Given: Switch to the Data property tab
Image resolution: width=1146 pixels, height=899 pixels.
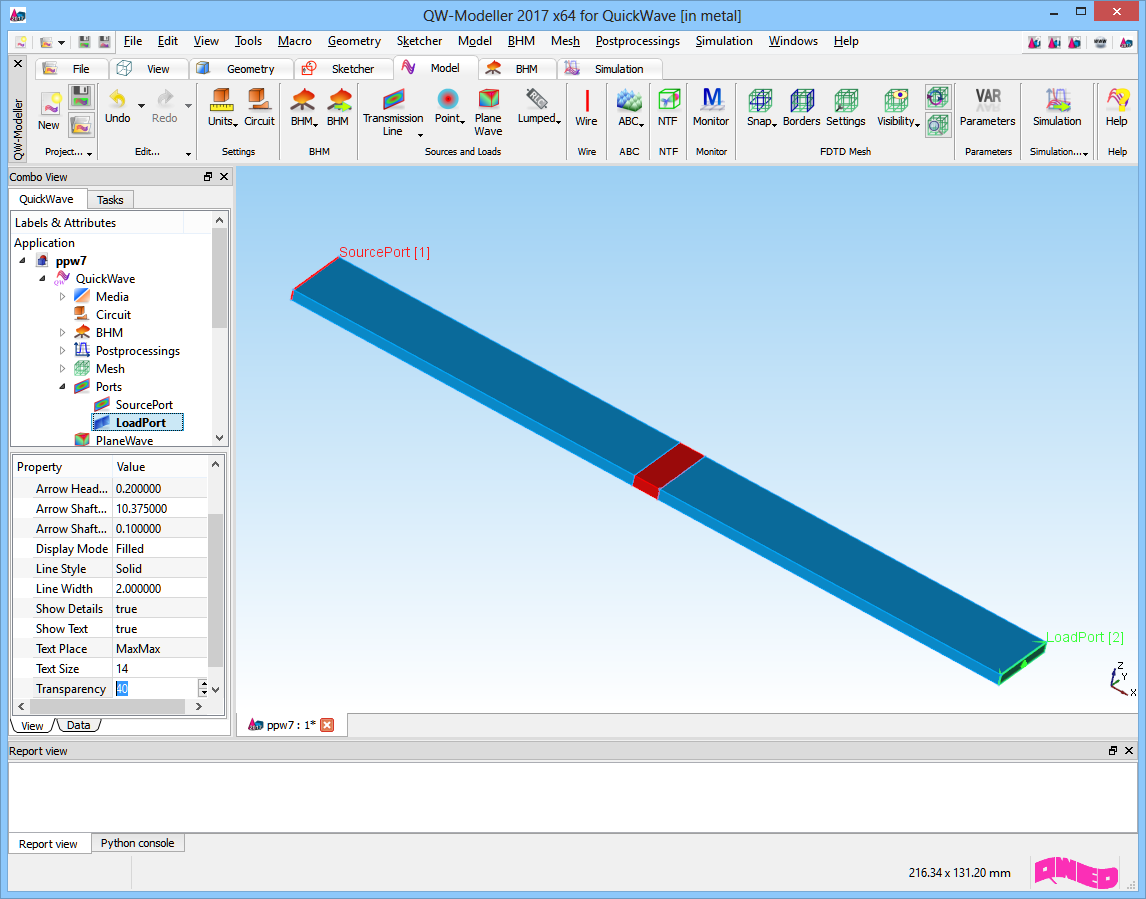Looking at the screenshot, I should pos(78,725).
